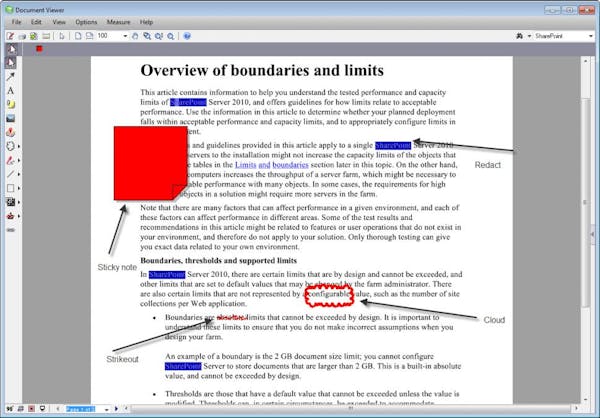Click the second pointer select tool in sidebar

coord(11,62)
